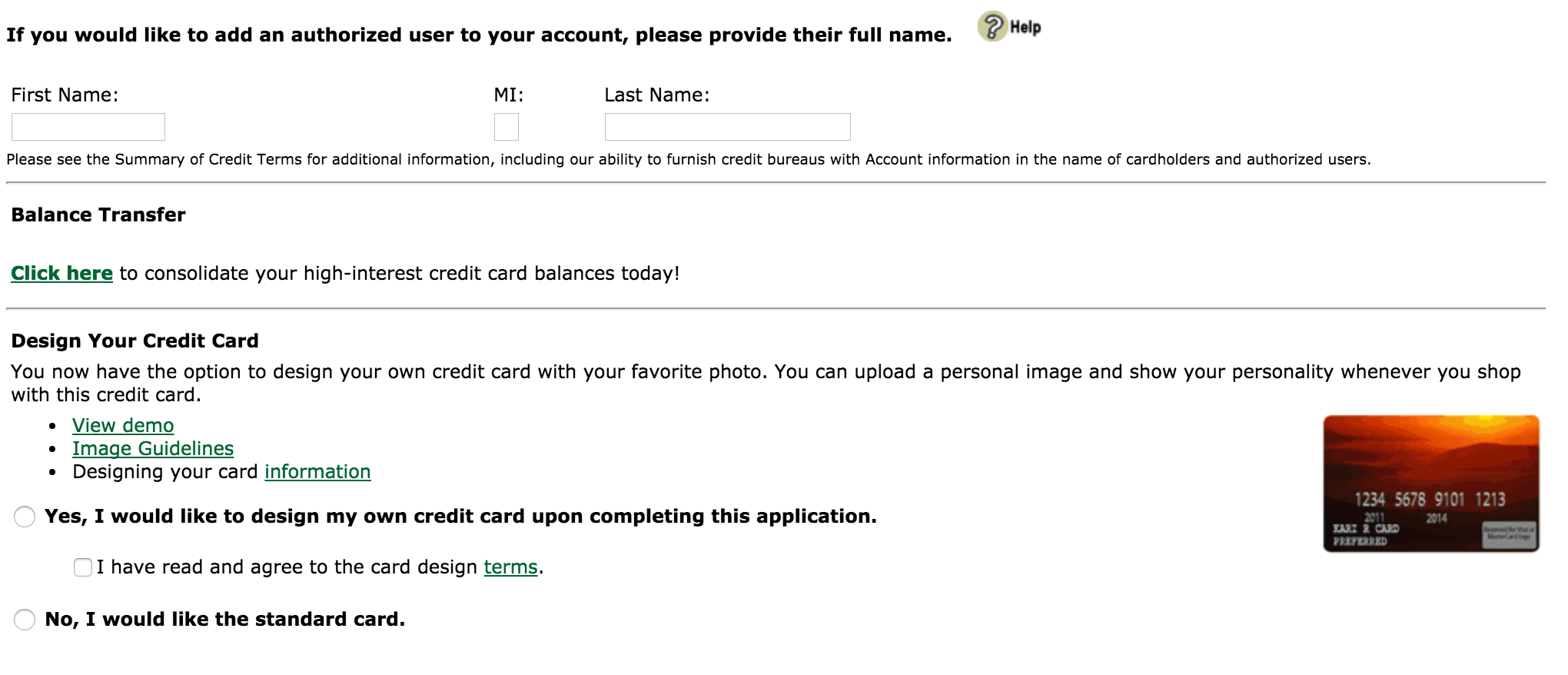Check the agree to card design terms box
This screenshot has width=1568, height=675.
pyautogui.click(x=83, y=567)
